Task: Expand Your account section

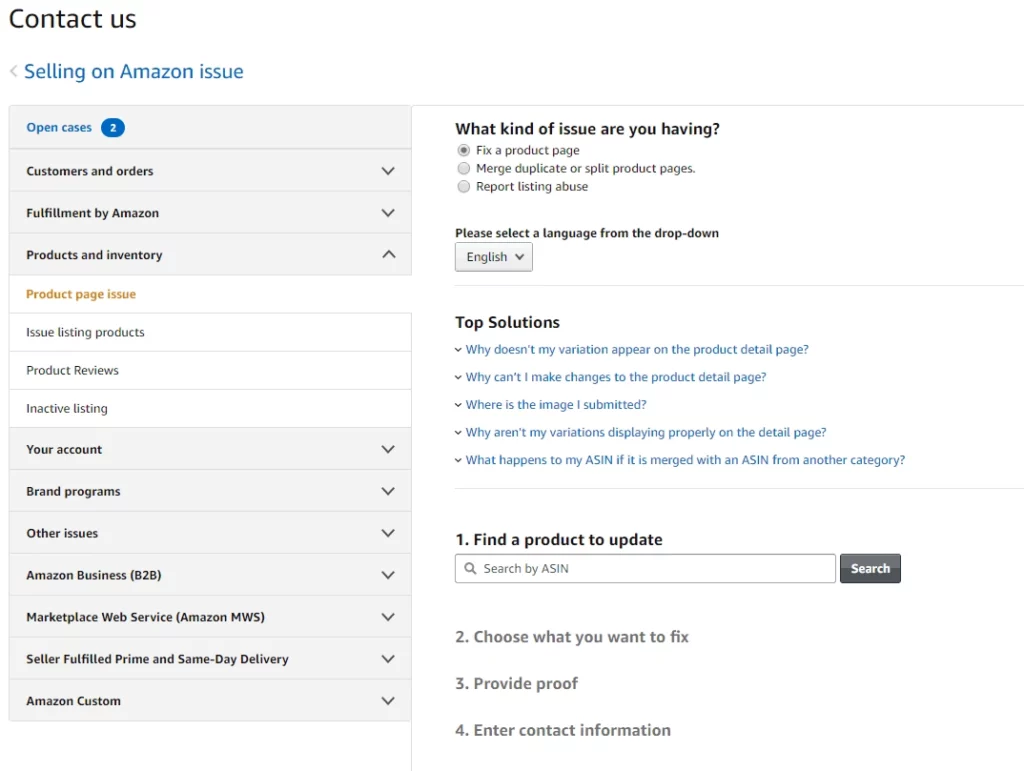Action: pyautogui.click(x=210, y=449)
